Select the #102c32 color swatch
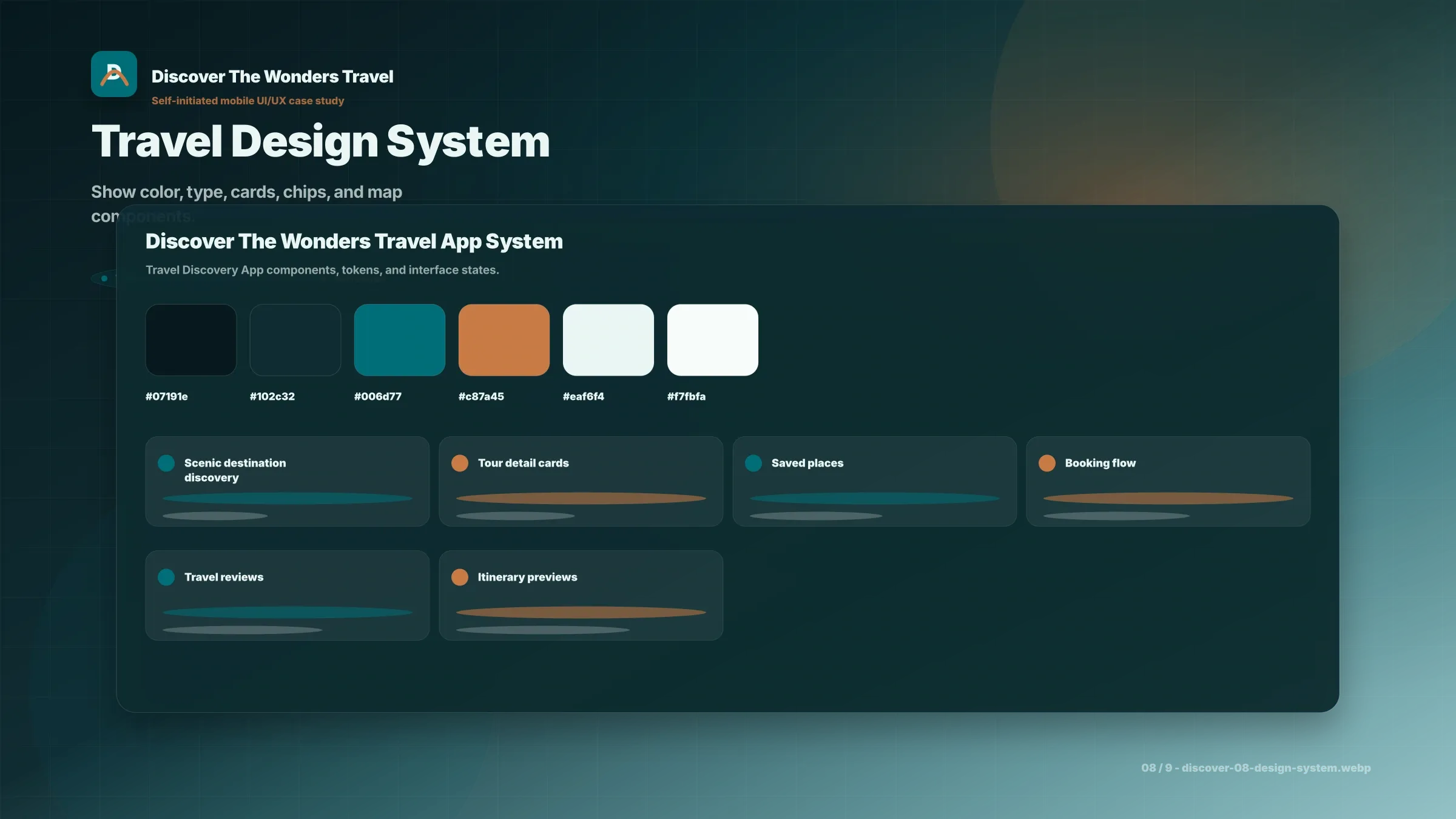This screenshot has width=1456, height=819. click(295, 340)
